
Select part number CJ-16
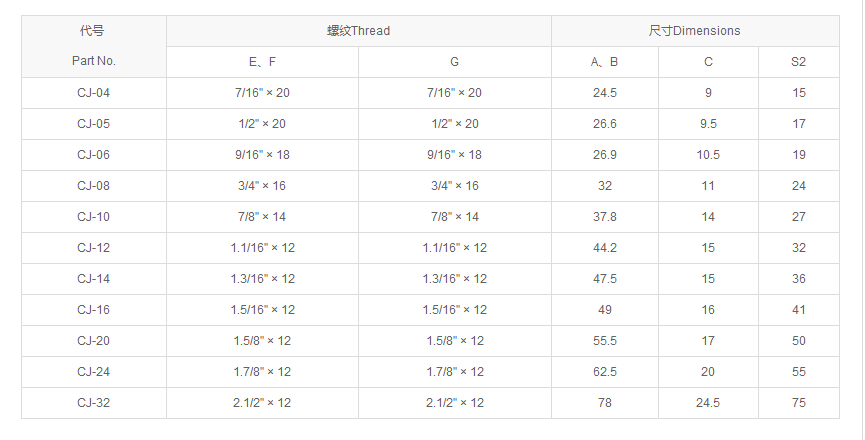(93, 310)
